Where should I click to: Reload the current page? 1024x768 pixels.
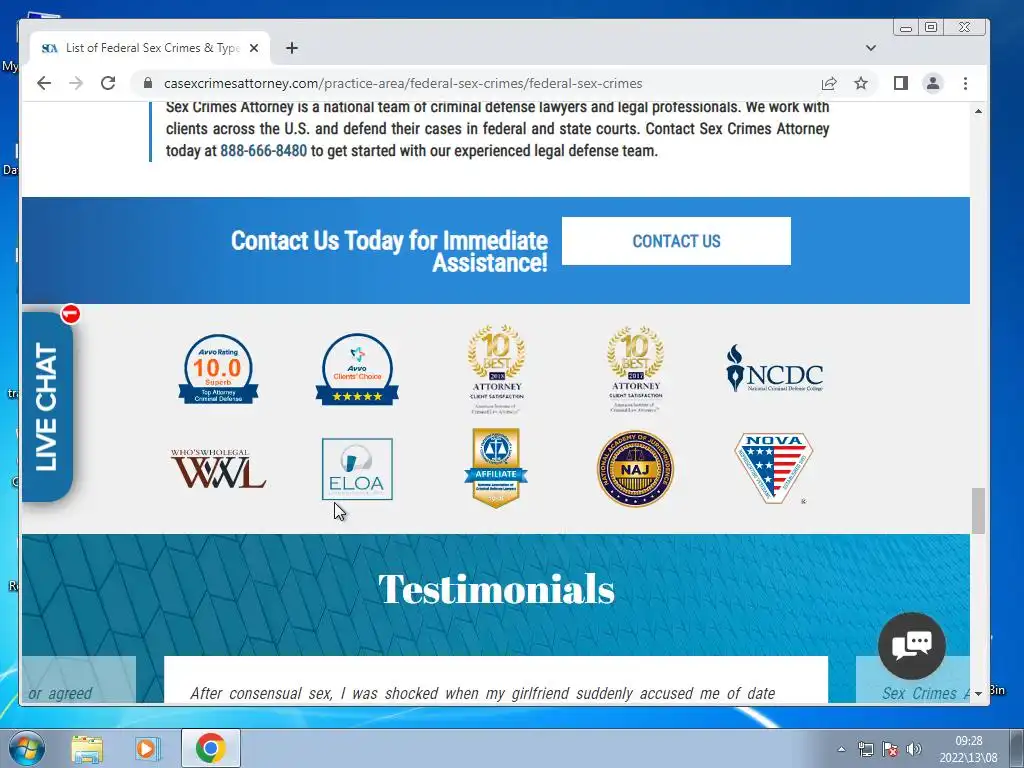point(108,84)
